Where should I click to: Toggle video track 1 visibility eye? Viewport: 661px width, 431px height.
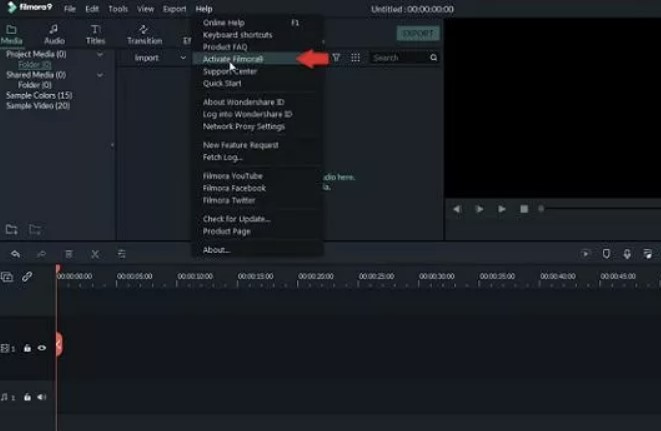coord(42,348)
